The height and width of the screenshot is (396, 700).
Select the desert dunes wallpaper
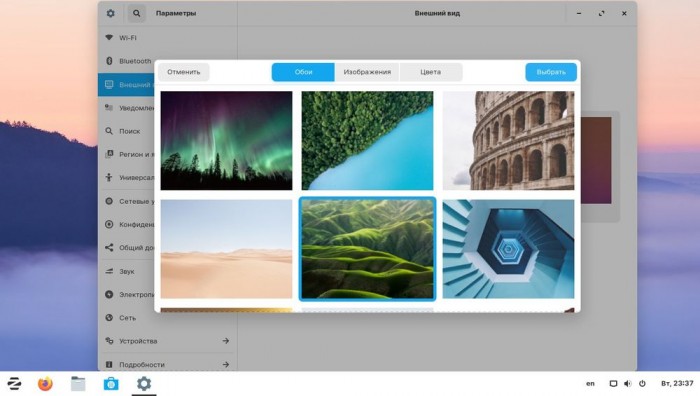[x=226, y=249]
